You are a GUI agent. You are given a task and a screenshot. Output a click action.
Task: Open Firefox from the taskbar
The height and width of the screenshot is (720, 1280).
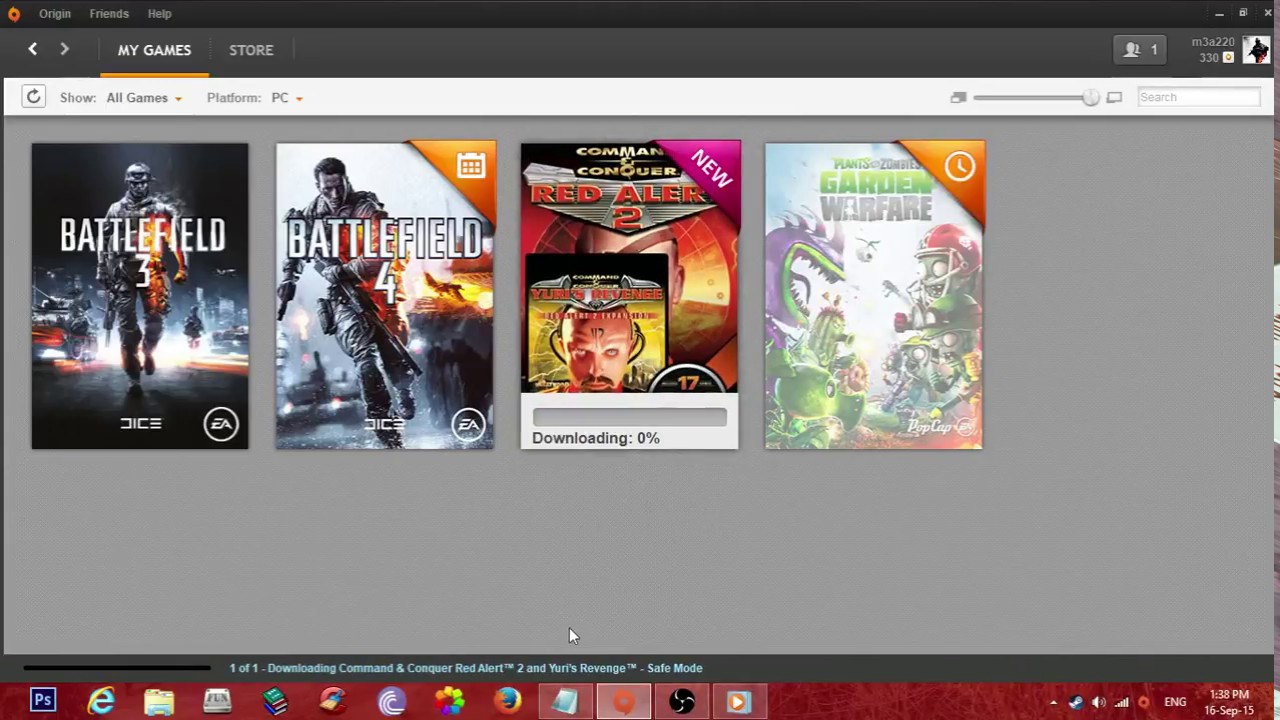(x=507, y=701)
